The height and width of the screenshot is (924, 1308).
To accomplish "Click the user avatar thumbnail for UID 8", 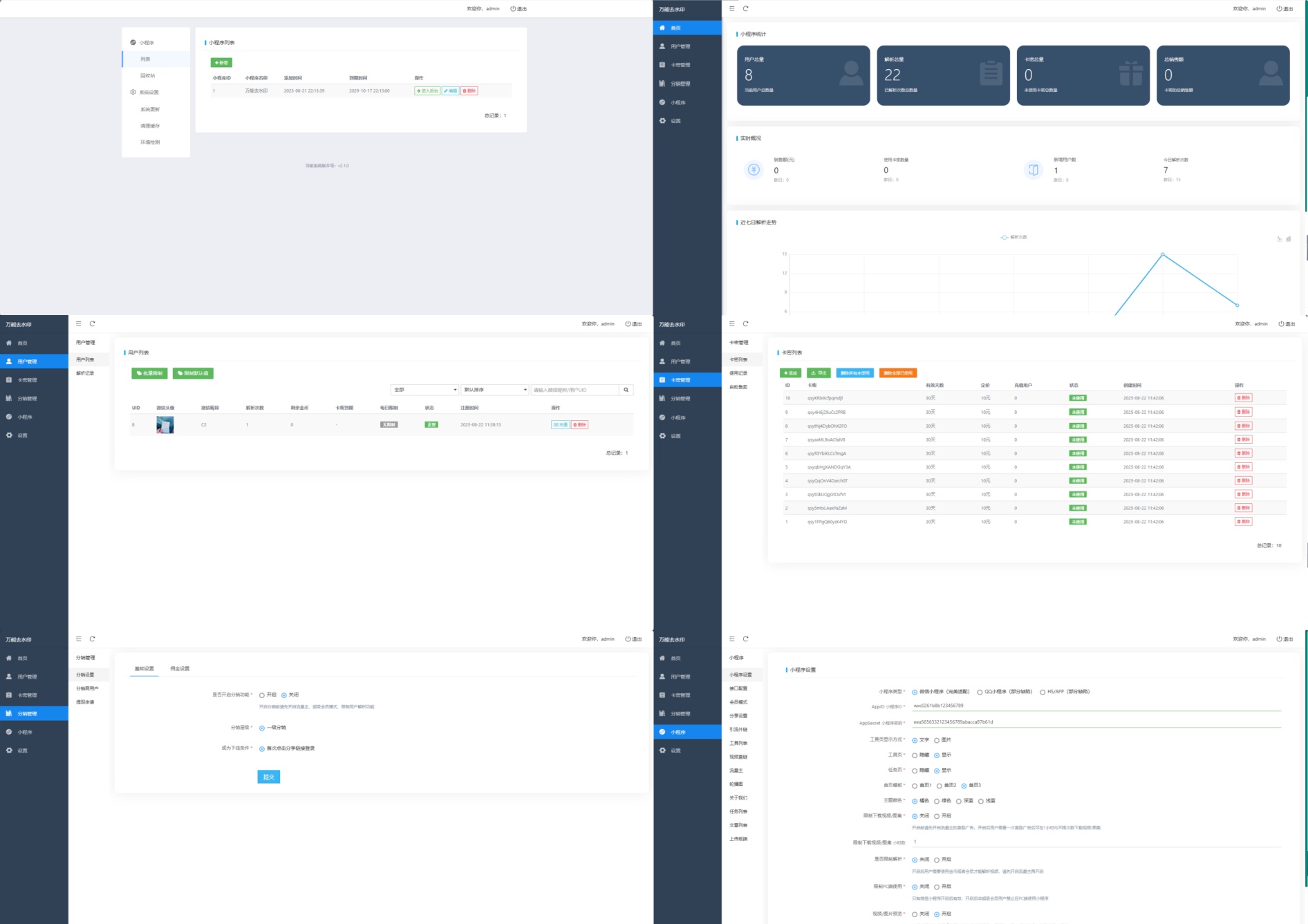I will (x=165, y=425).
